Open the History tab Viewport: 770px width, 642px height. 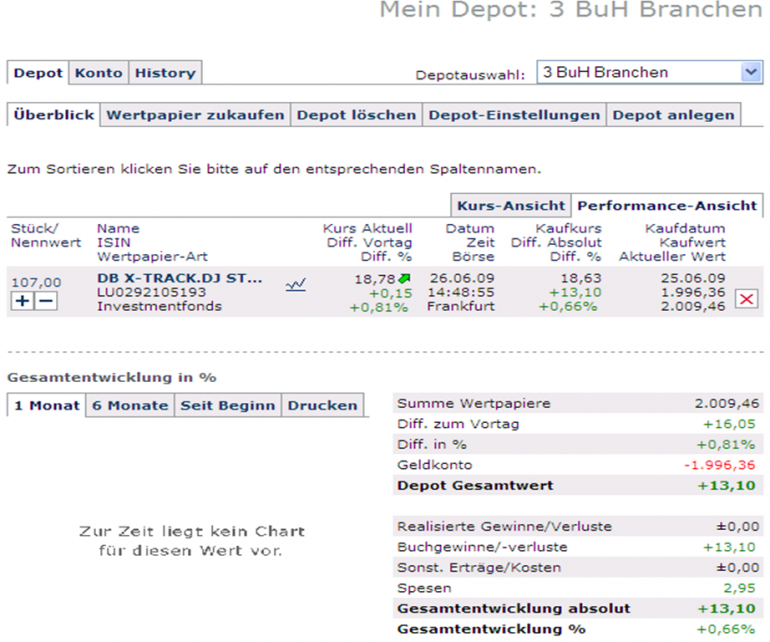pos(165,73)
